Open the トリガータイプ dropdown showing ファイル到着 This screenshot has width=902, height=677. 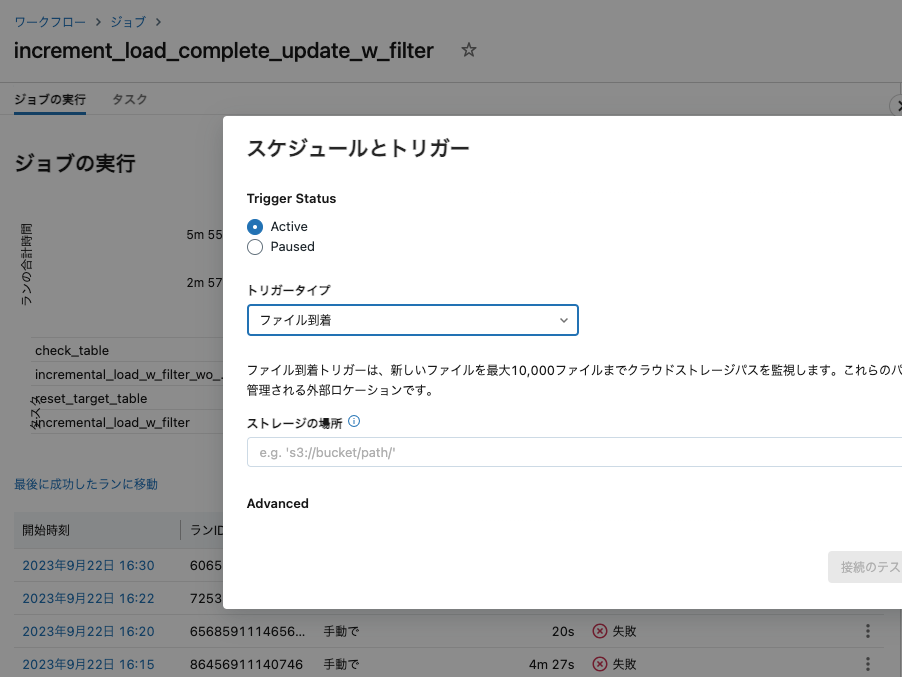coord(412,320)
